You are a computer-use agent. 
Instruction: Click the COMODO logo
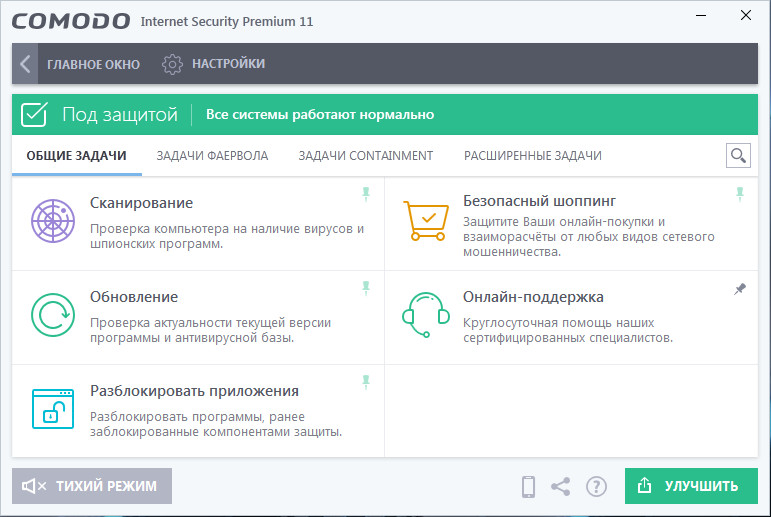(x=71, y=21)
